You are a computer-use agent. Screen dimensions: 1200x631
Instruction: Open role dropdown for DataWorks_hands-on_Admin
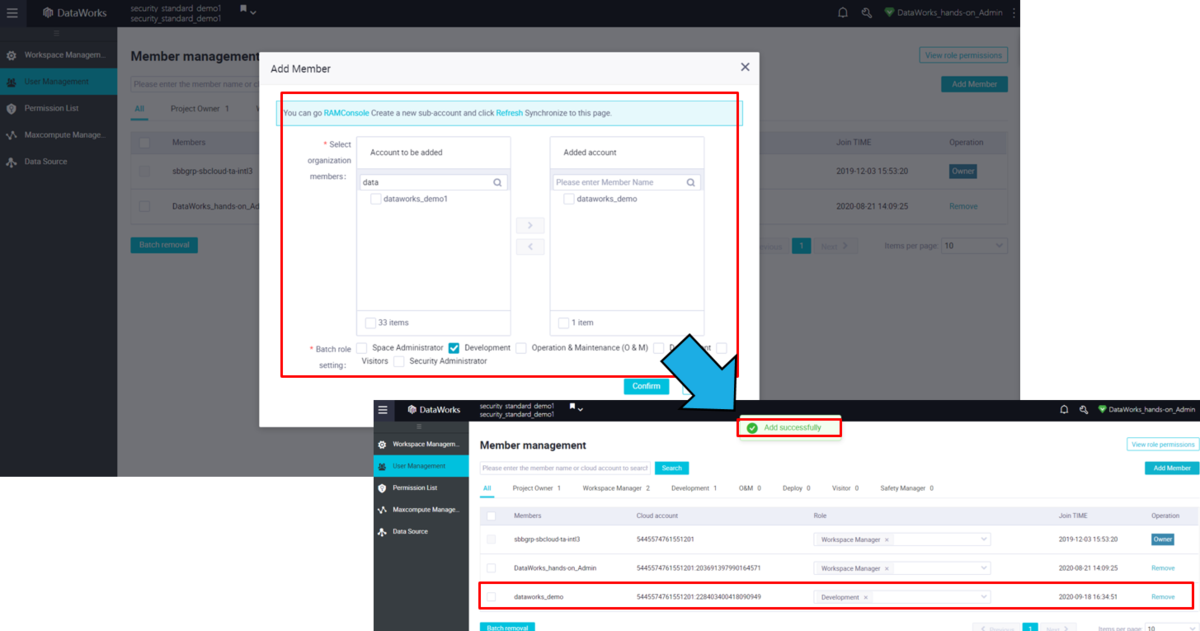(x=984, y=568)
